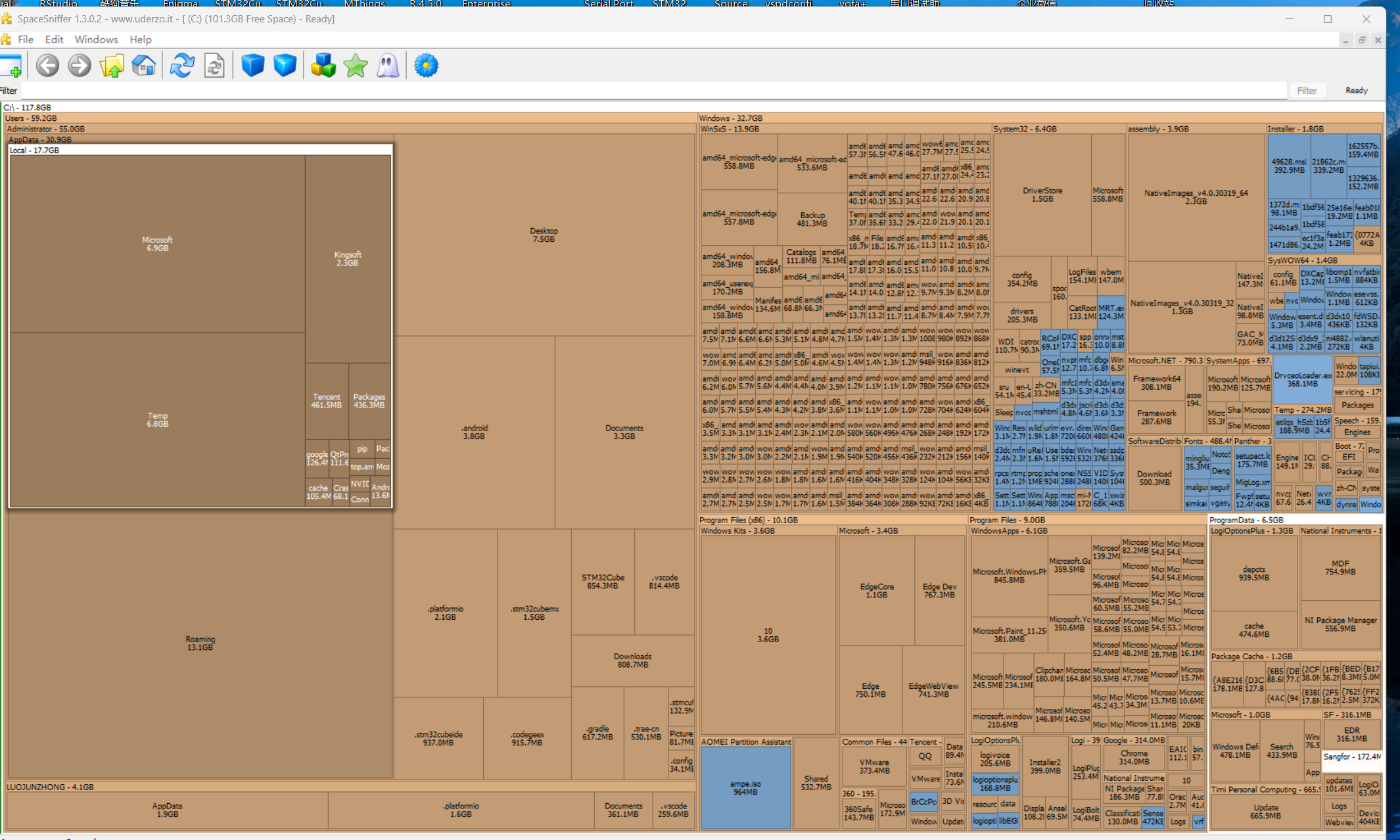This screenshot has height=840, width=1400.
Task: Open the File menu
Action: tap(26, 39)
